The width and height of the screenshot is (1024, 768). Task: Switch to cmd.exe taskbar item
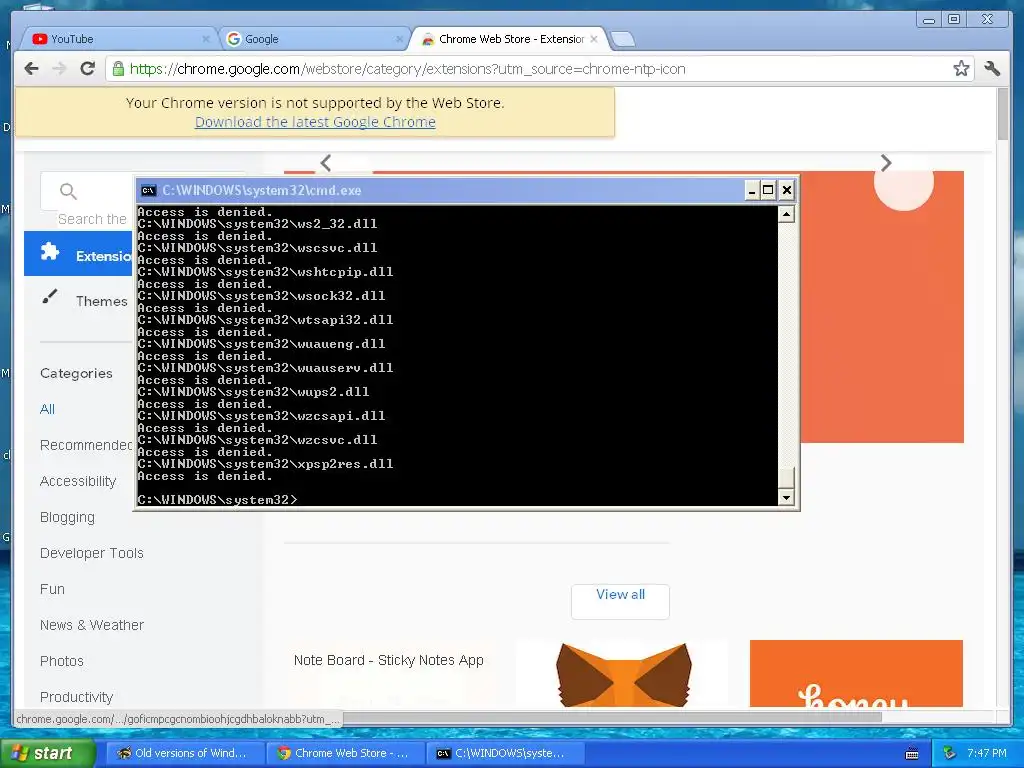click(504, 753)
